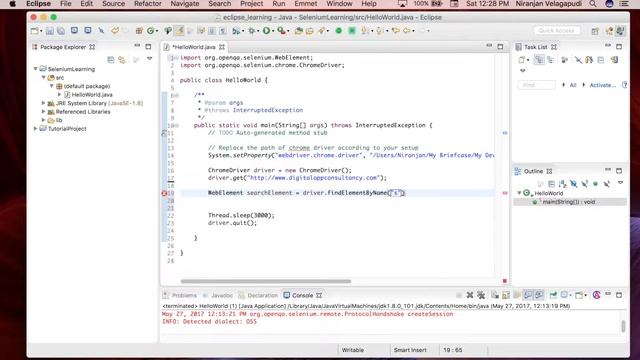Screen dimensions: 640x360
Task: Open Package Explorer view menu dropdown
Action: 150,59
